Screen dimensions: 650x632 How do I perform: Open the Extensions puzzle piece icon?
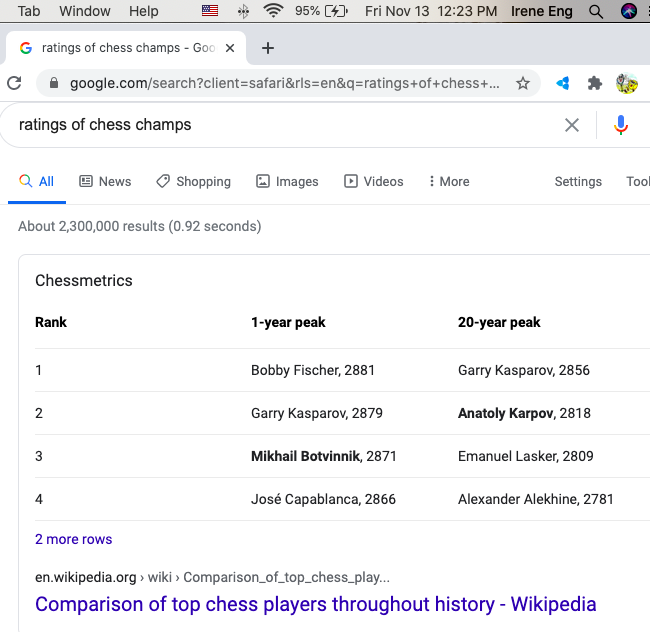point(595,84)
